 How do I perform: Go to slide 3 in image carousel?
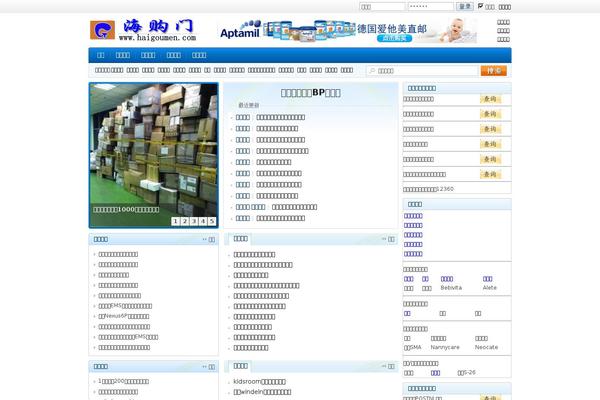click(194, 221)
